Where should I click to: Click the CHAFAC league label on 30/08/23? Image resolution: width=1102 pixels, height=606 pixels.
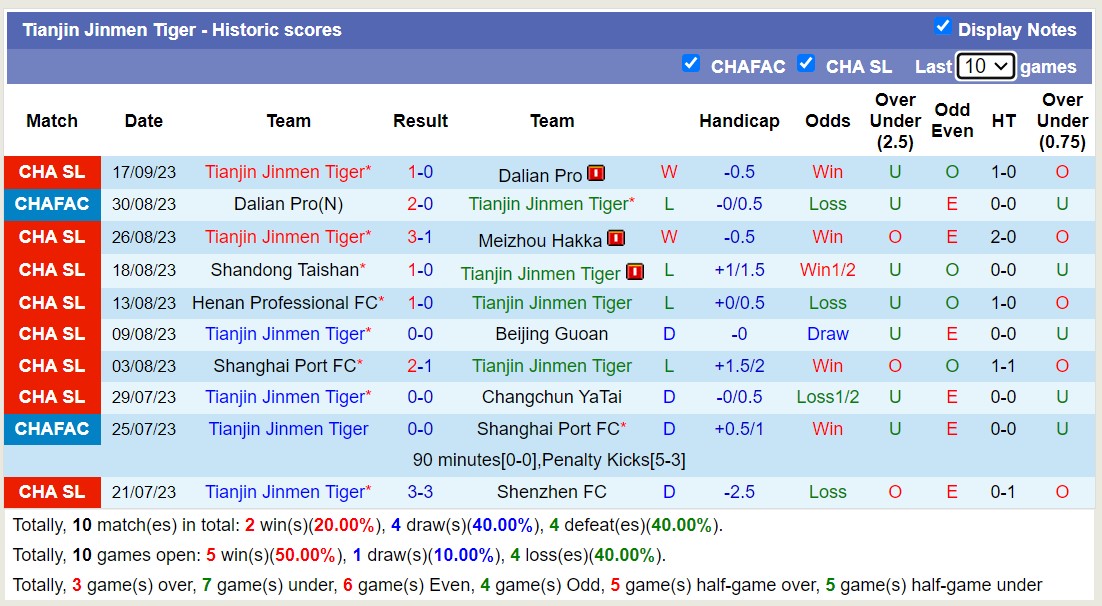click(x=53, y=204)
